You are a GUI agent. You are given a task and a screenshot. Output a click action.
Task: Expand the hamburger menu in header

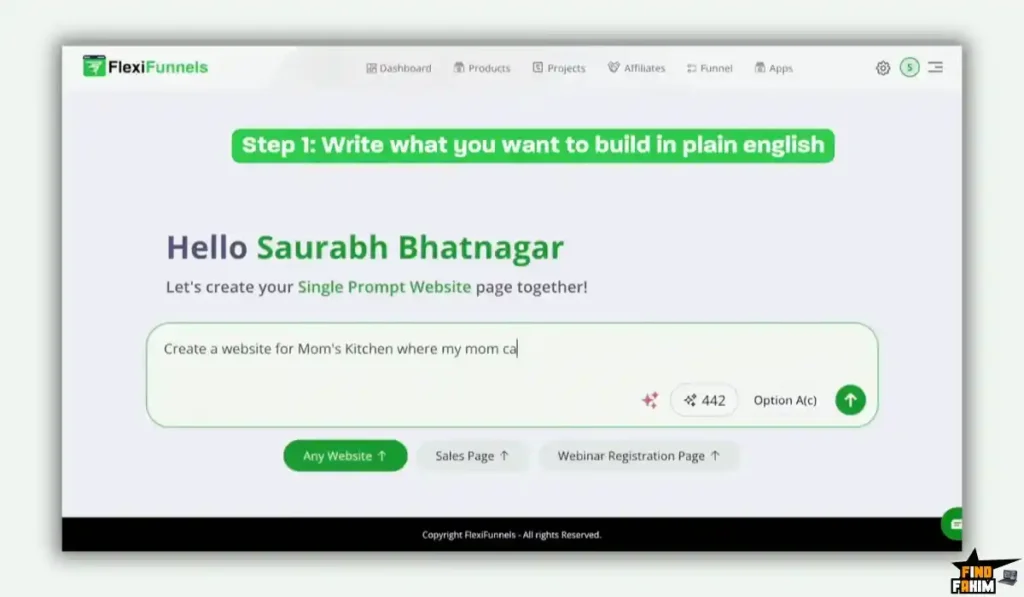(935, 68)
